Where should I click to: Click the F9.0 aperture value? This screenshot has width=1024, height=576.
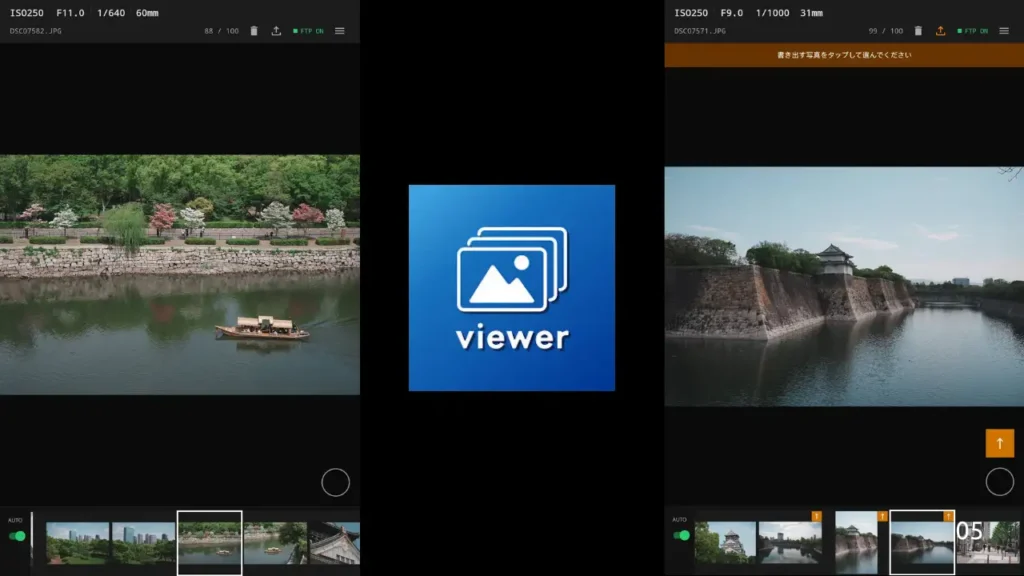click(731, 12)
